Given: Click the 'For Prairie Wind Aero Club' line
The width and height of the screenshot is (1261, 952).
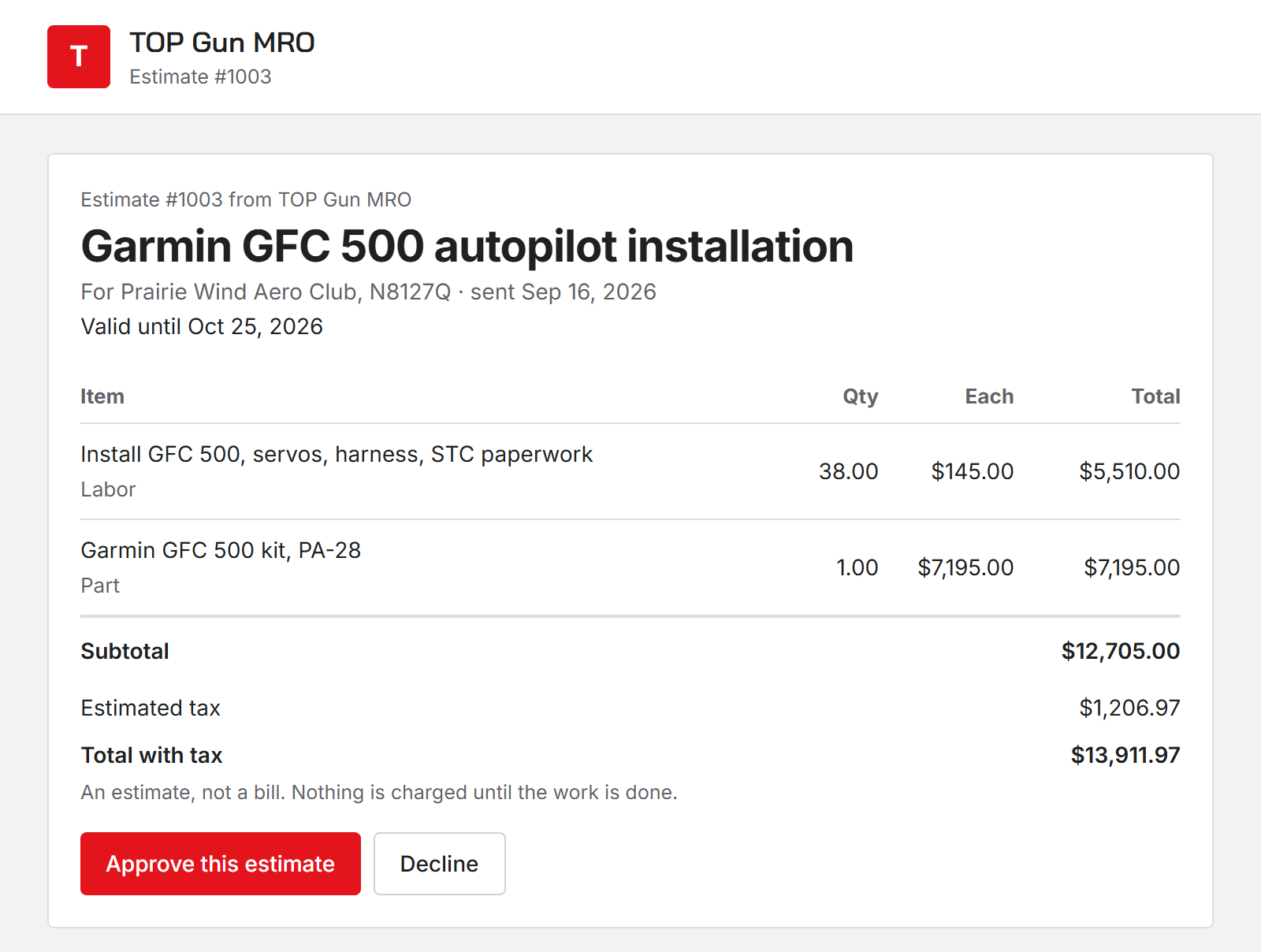Looking at the screenshot, I should coord(368,292).
